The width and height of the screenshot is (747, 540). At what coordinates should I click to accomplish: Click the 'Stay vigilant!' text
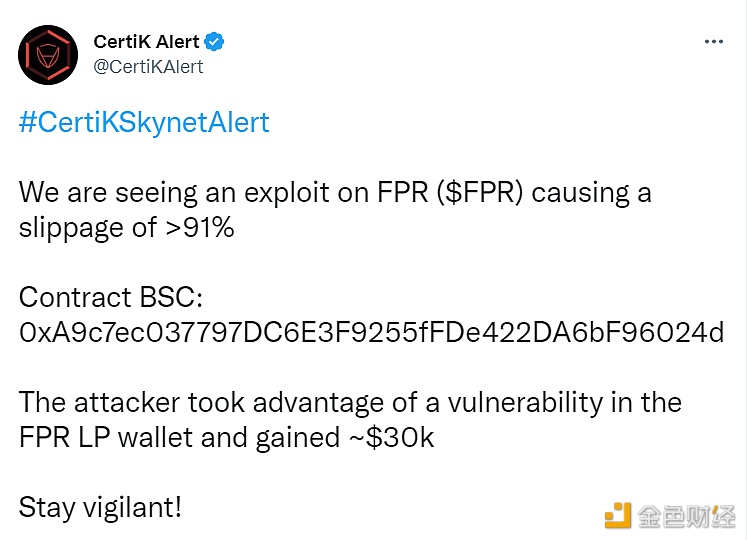click(x=100, y=508)
